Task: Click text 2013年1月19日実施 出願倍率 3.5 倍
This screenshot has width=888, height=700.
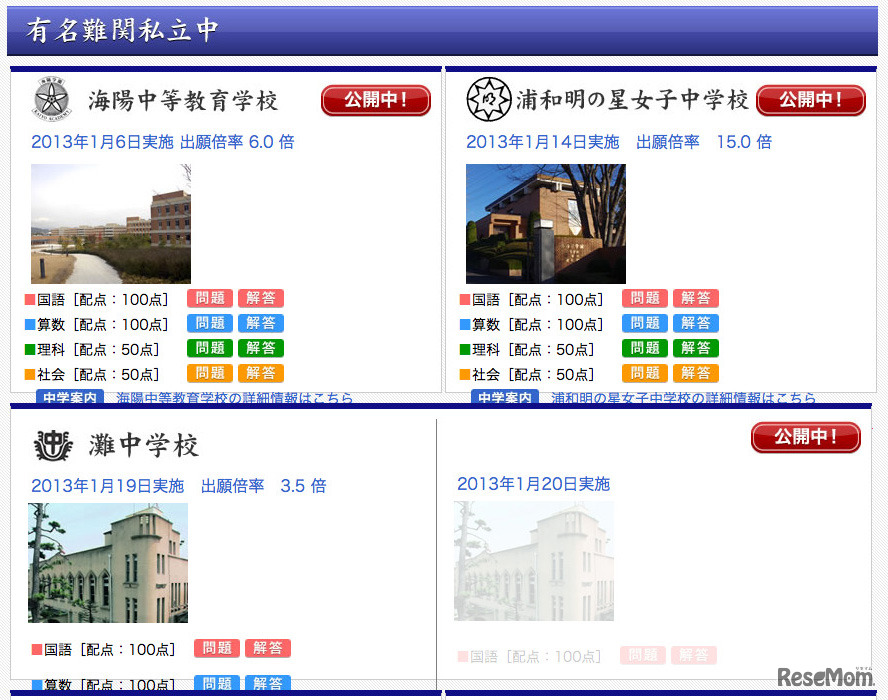Action: click(x=179, y=485)
